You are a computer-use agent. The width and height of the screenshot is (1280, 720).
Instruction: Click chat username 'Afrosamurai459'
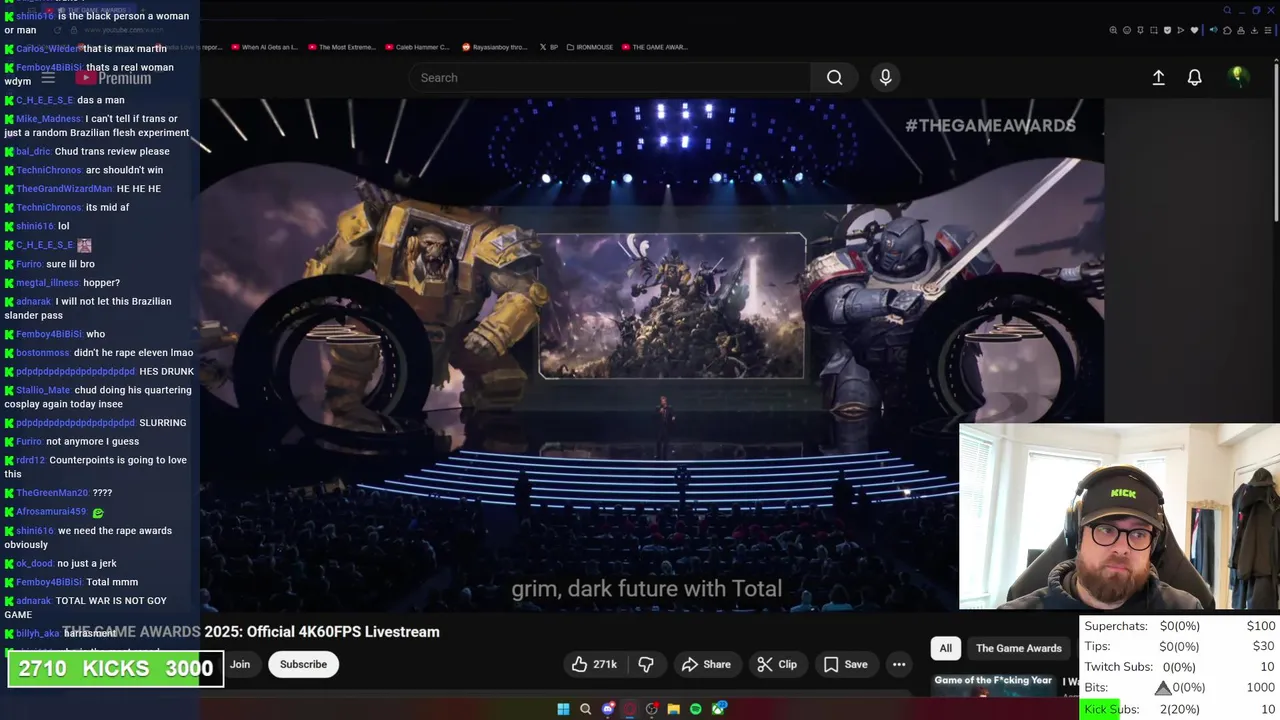pyautogui.click(x=52, y=512)
